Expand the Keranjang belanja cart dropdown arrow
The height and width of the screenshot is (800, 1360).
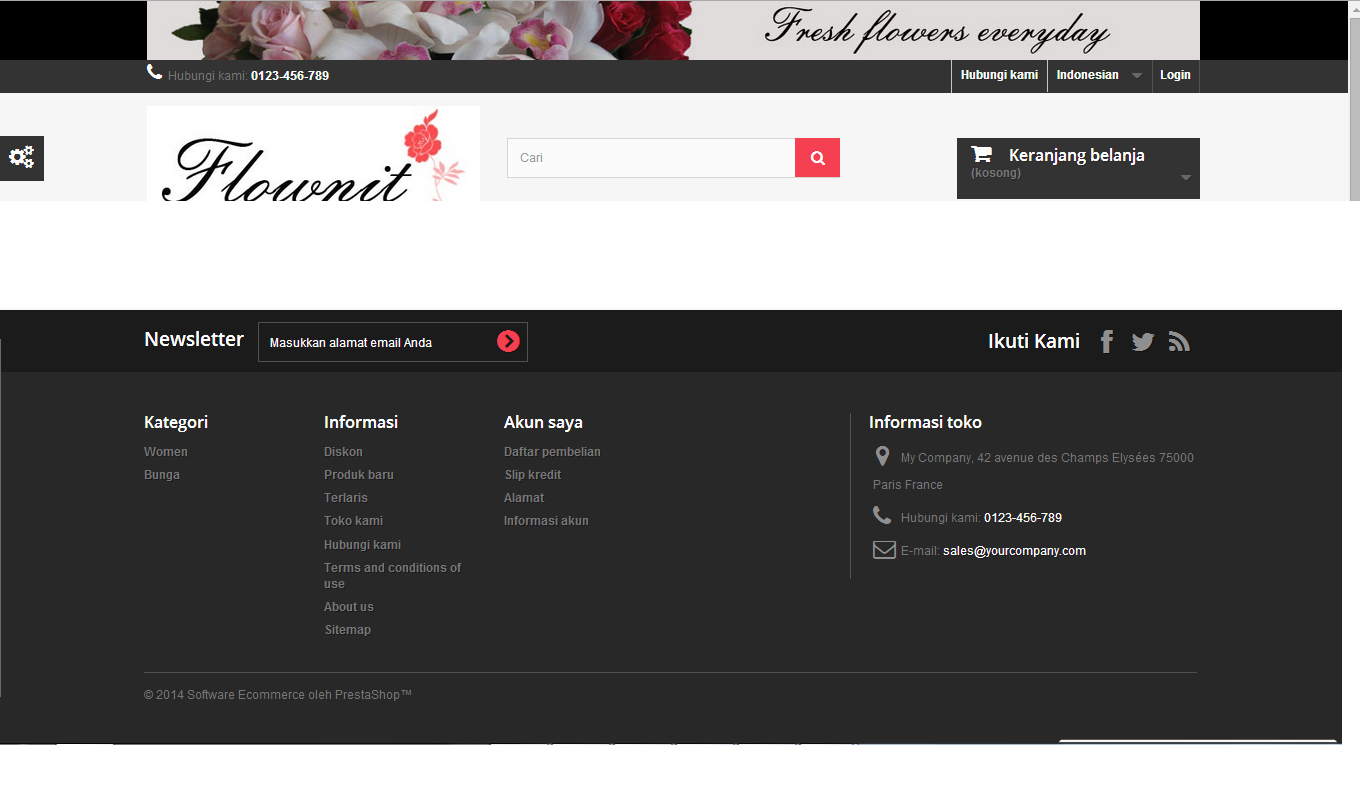1186,177
